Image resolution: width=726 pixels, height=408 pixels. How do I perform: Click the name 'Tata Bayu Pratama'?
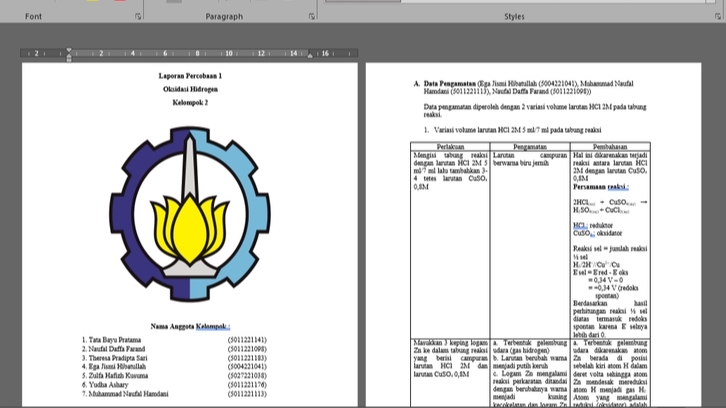115,340
